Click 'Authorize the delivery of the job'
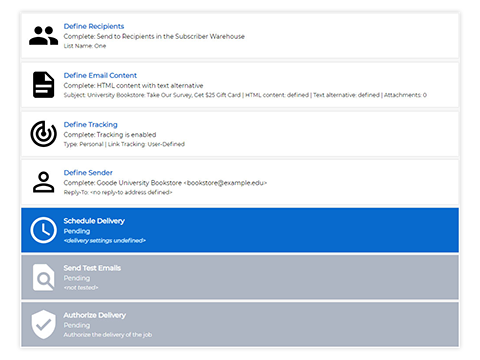The image size is (480, 360). point(108,335)
